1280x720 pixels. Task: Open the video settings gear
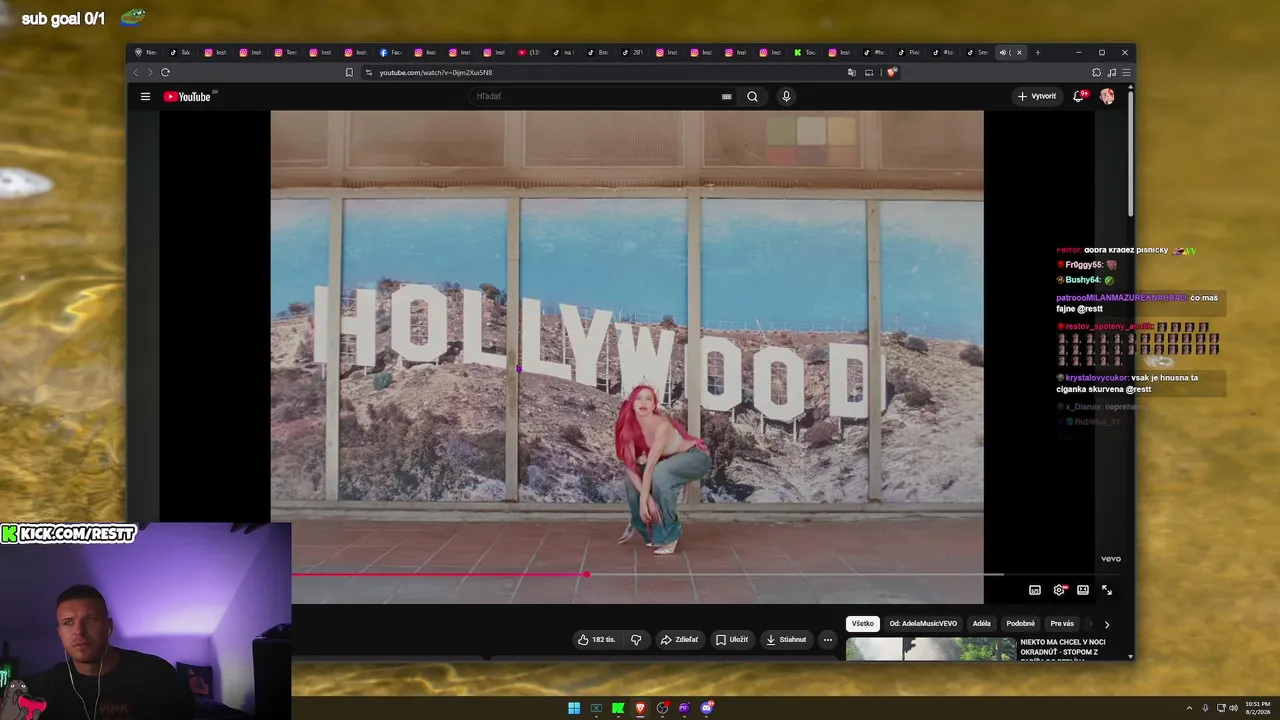[1059, 590]
